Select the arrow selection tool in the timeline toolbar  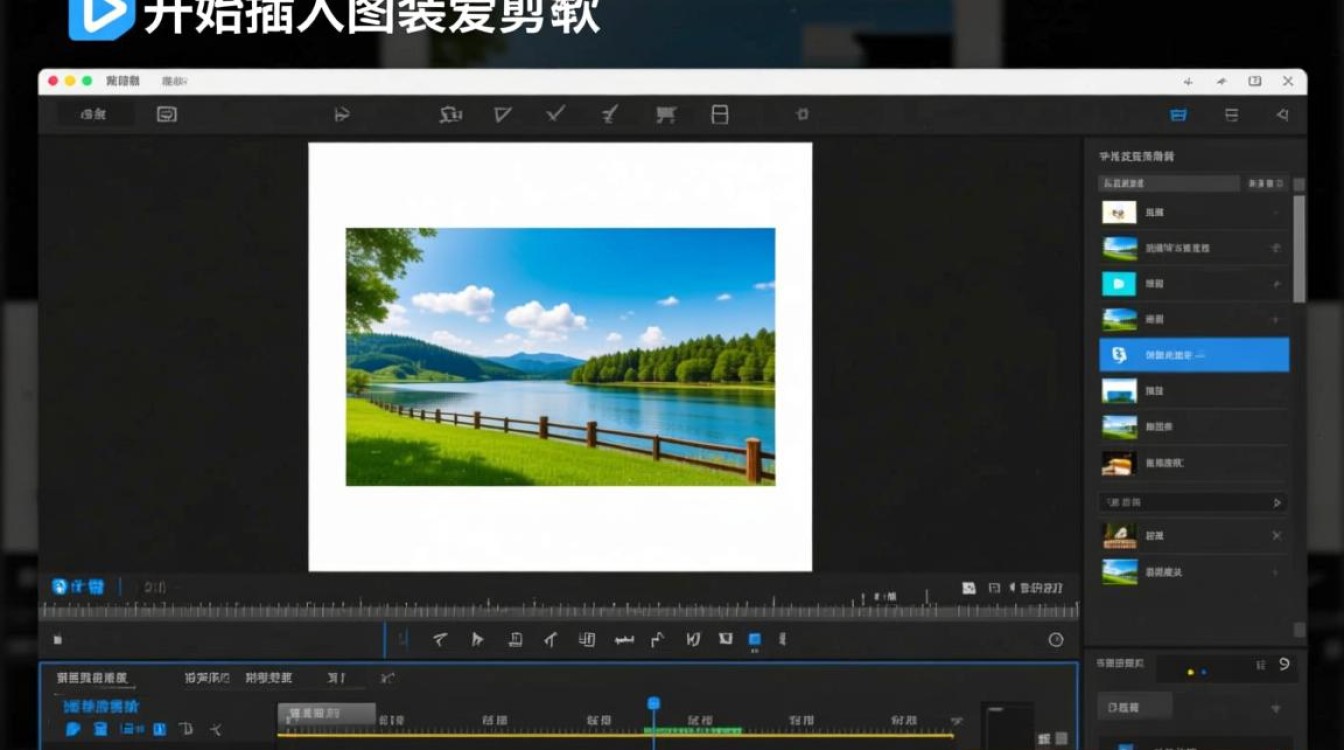click(x=477, y=640)
